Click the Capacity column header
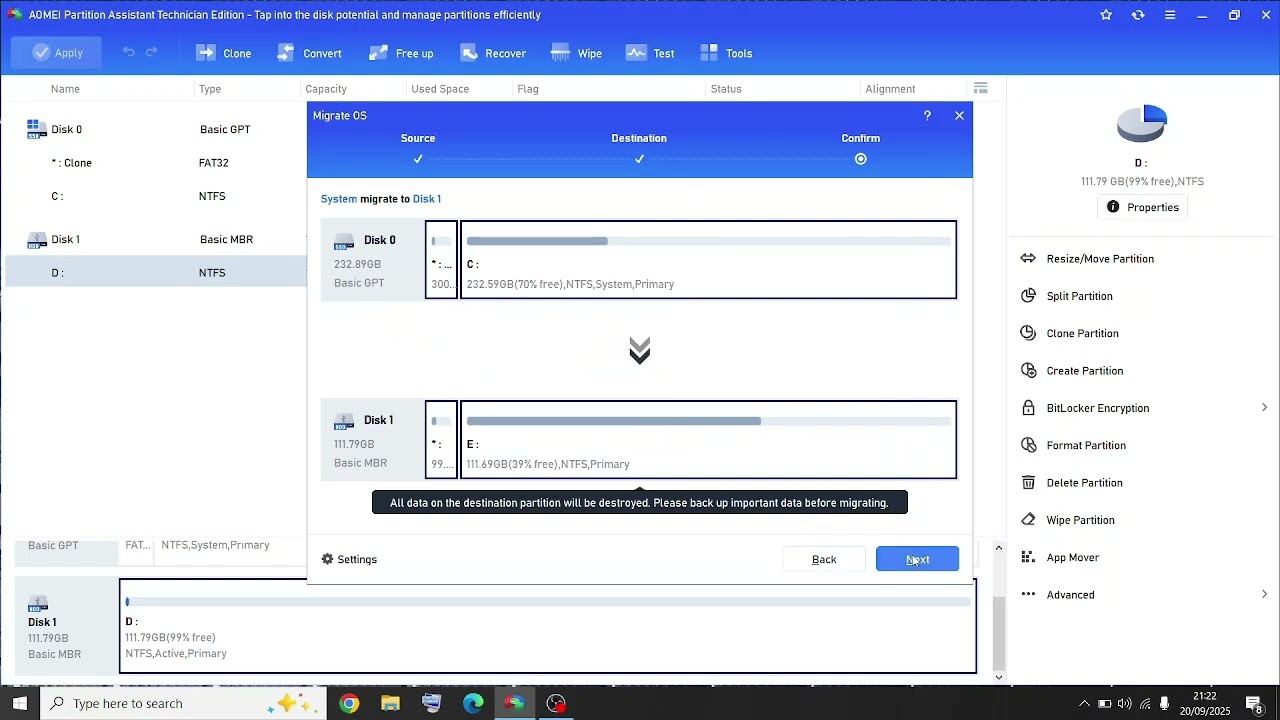The height and width of the screenshot is (720, 1280). (326, 89)
